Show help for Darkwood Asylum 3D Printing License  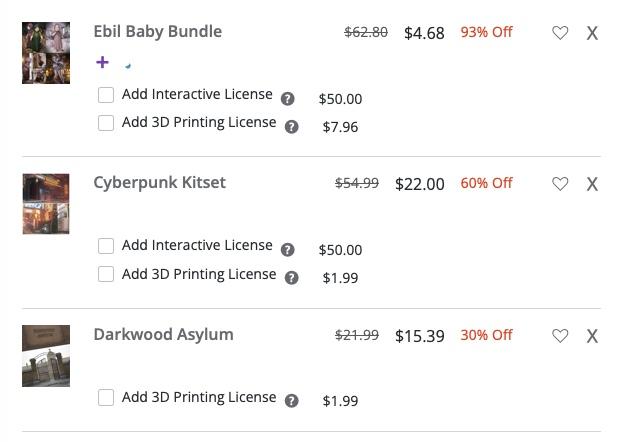click(x=292, y=401)
